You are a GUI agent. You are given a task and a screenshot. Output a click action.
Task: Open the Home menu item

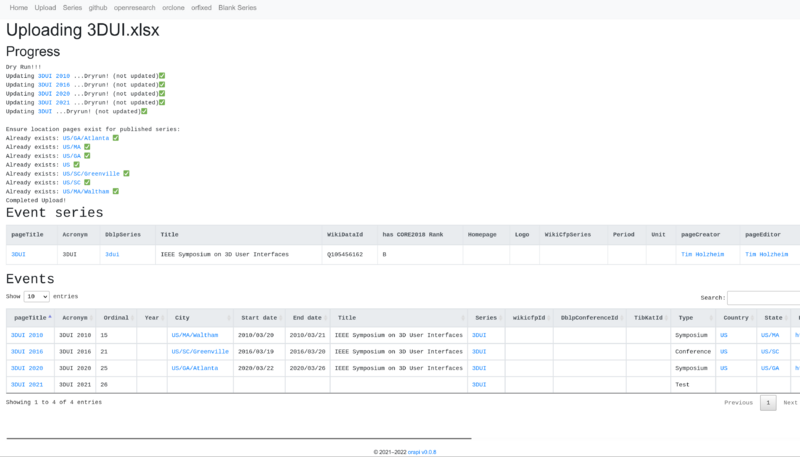pos(18,8)
